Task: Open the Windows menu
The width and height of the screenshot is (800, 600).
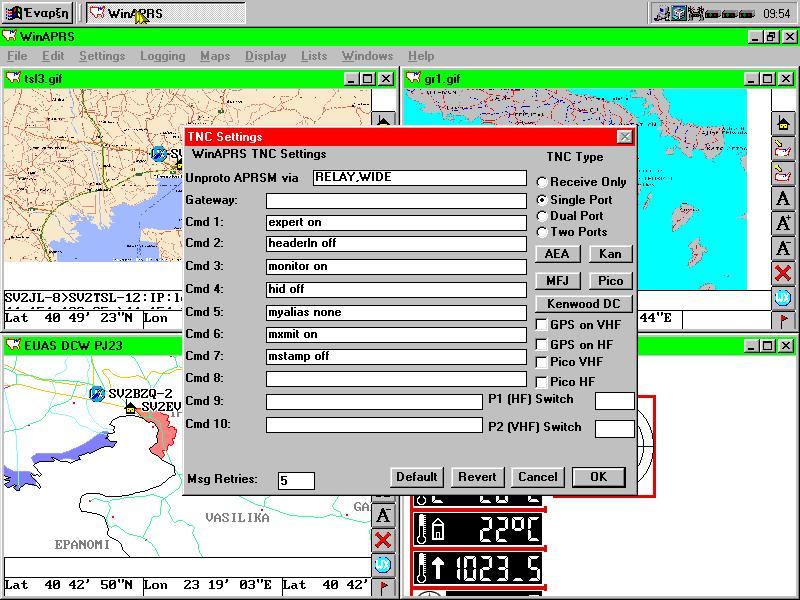Action: click(367, 56)
